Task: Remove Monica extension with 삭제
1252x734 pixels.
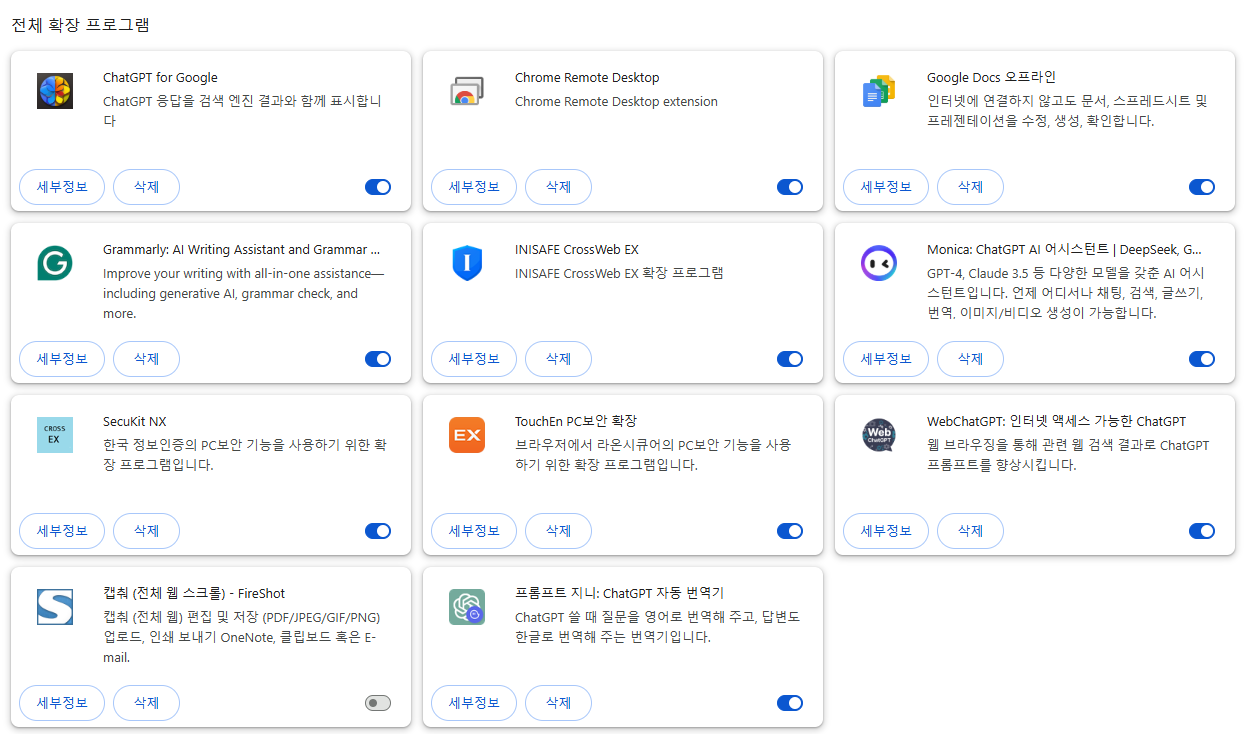Action: pyautogui.click(x=970, y=359)
